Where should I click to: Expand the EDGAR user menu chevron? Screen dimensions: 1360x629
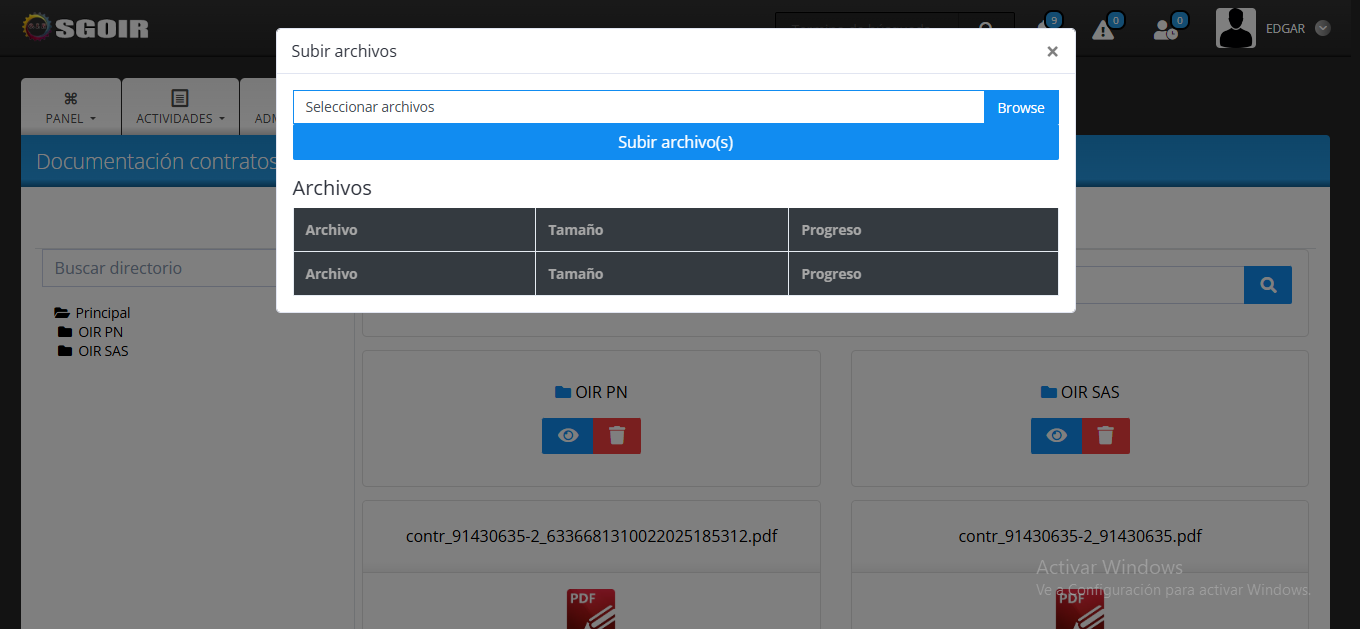point(1323,29)
